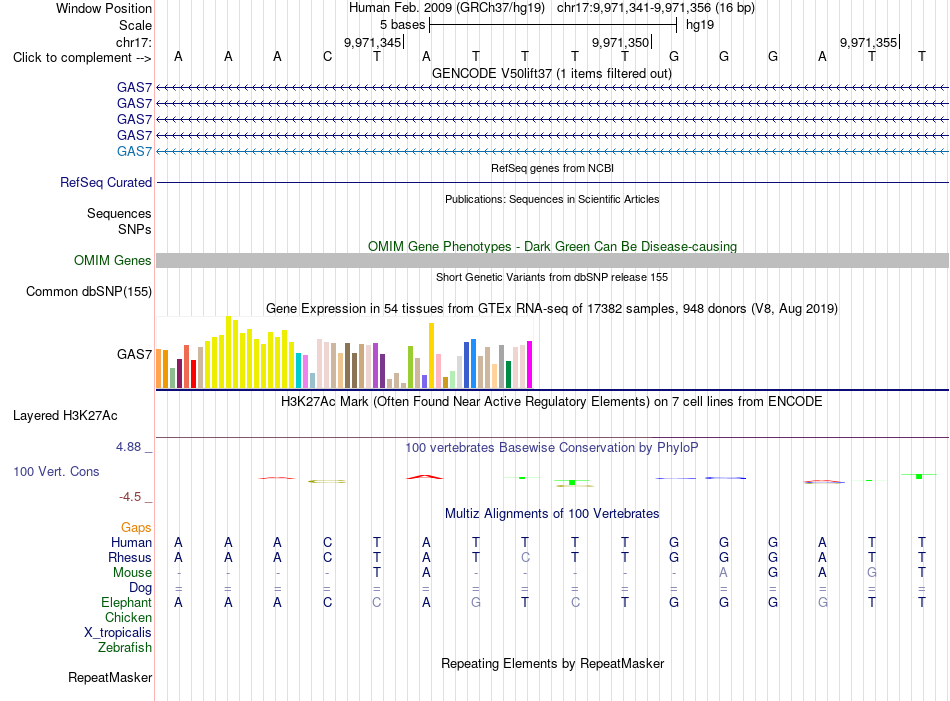Click the 5 bases scale bar

553,25
